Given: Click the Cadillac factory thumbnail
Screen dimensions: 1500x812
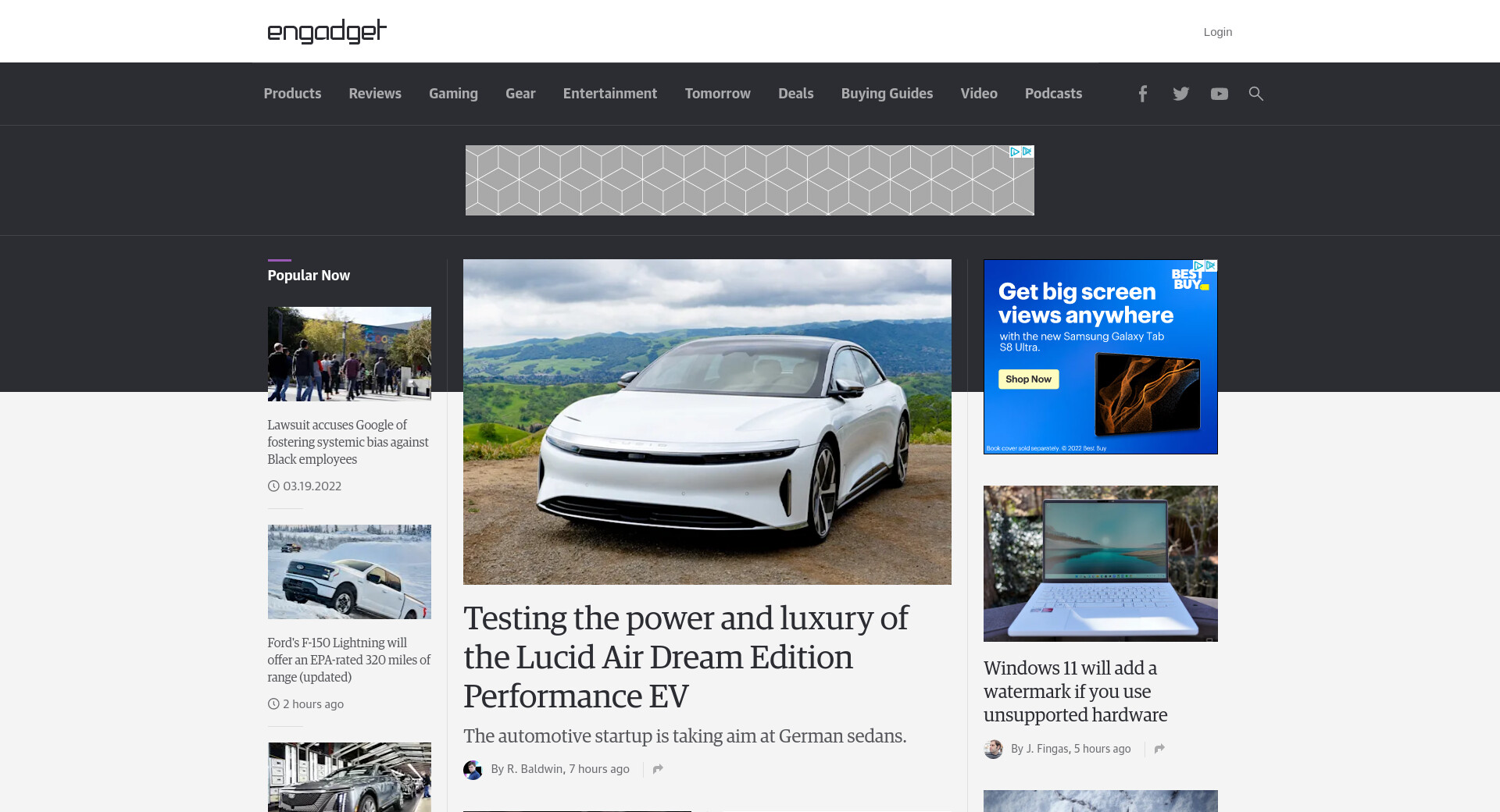Looking at the screenshot, I should pos(349,777).
